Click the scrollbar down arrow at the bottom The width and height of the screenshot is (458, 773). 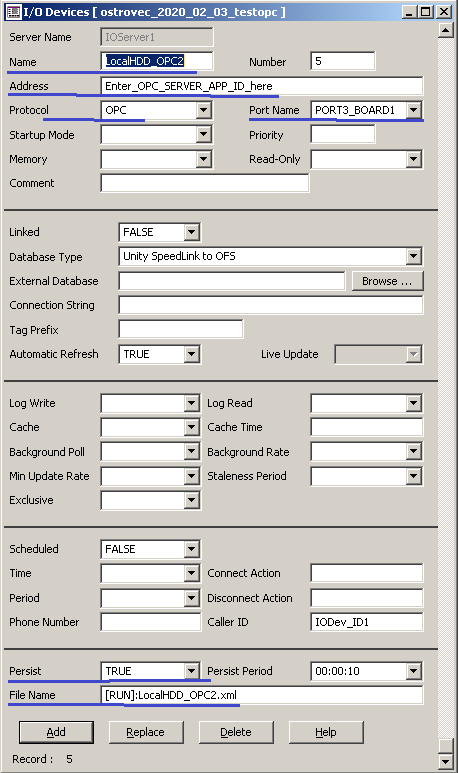(445, 761)
